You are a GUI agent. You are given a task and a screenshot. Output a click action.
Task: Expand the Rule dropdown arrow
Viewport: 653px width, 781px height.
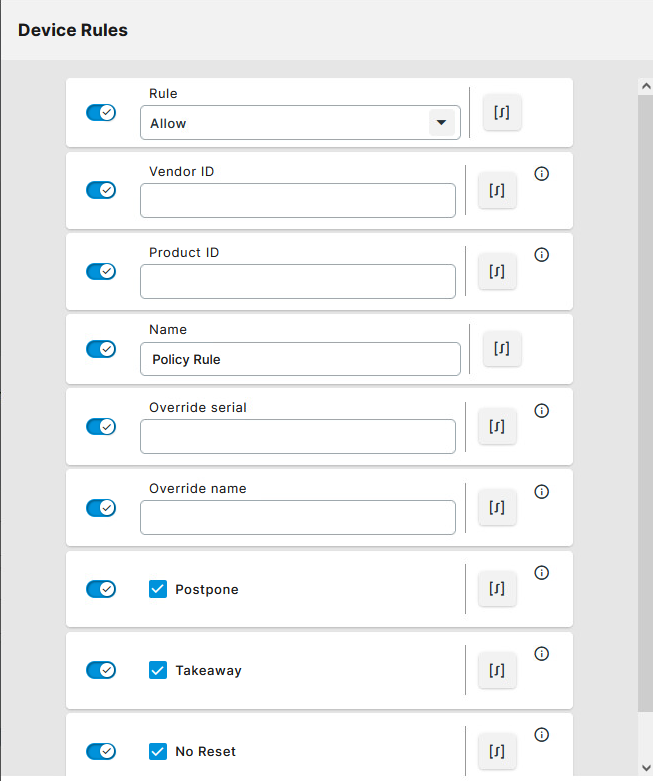[440, 123]
